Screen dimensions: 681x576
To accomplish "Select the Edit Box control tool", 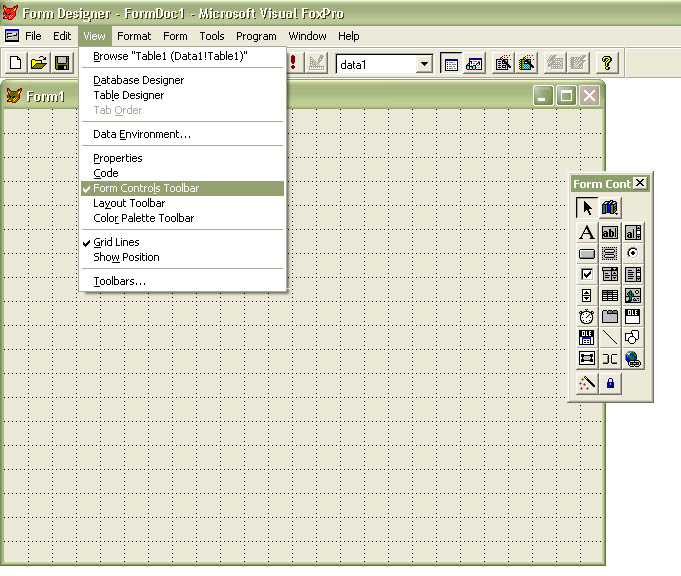I will [x=633, y=232].
